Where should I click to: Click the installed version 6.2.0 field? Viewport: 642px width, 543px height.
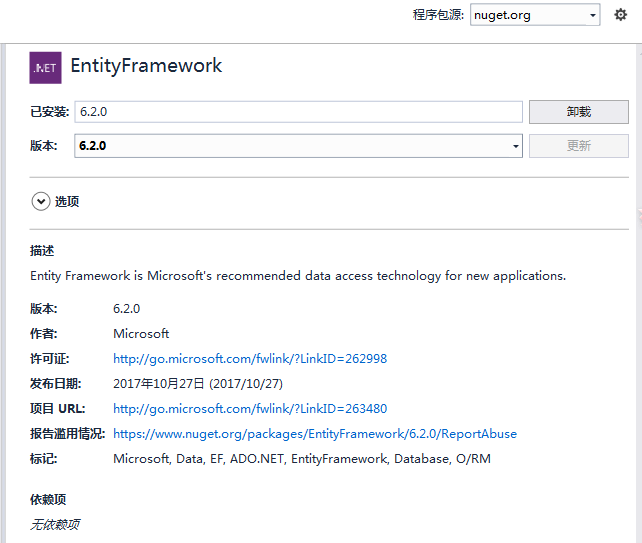pos(298,112)
